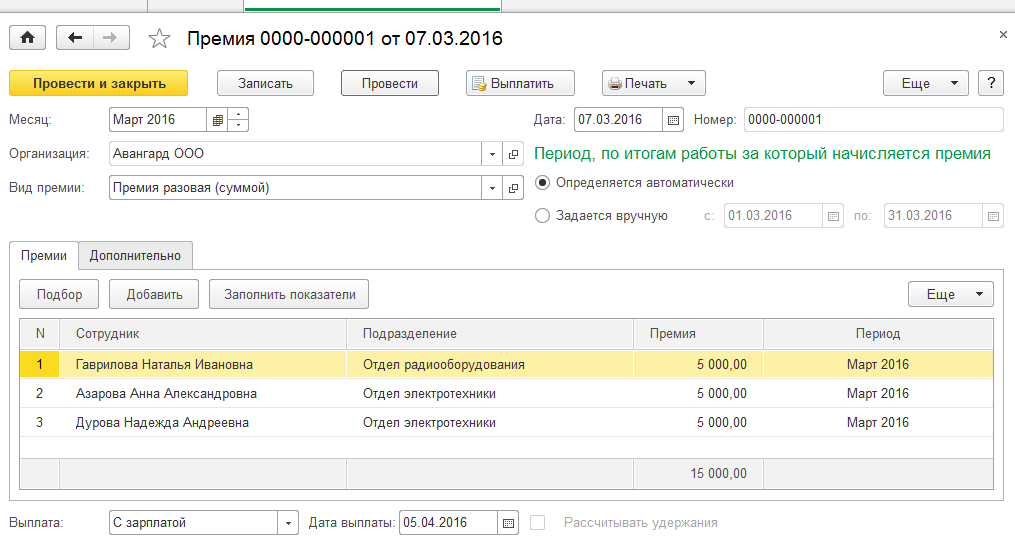Open the Организация record with the link icon

click(513, 154)
